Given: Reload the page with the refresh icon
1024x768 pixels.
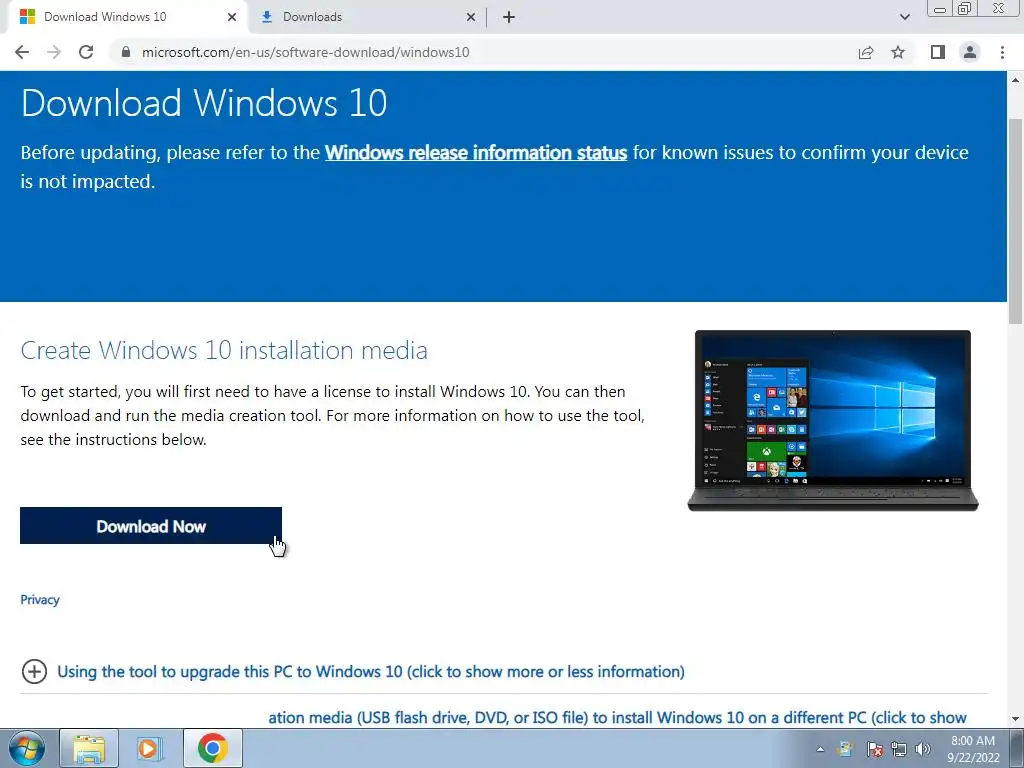Looking at the screenshot, I should (86, 52).
